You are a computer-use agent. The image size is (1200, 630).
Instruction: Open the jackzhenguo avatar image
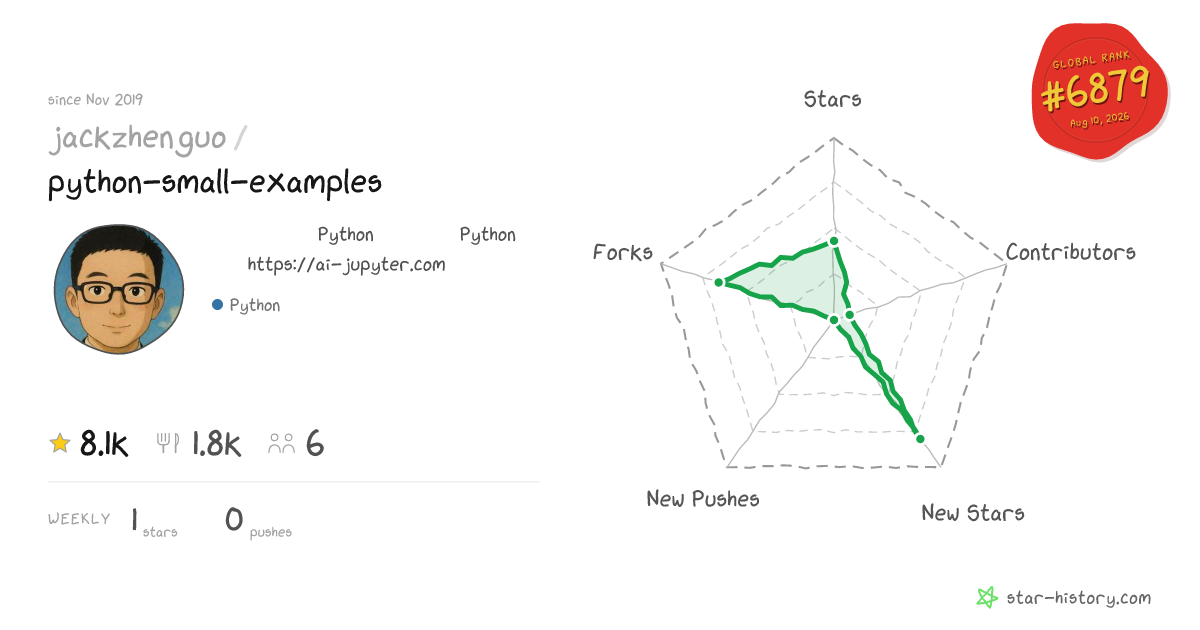tap(119, 289)
